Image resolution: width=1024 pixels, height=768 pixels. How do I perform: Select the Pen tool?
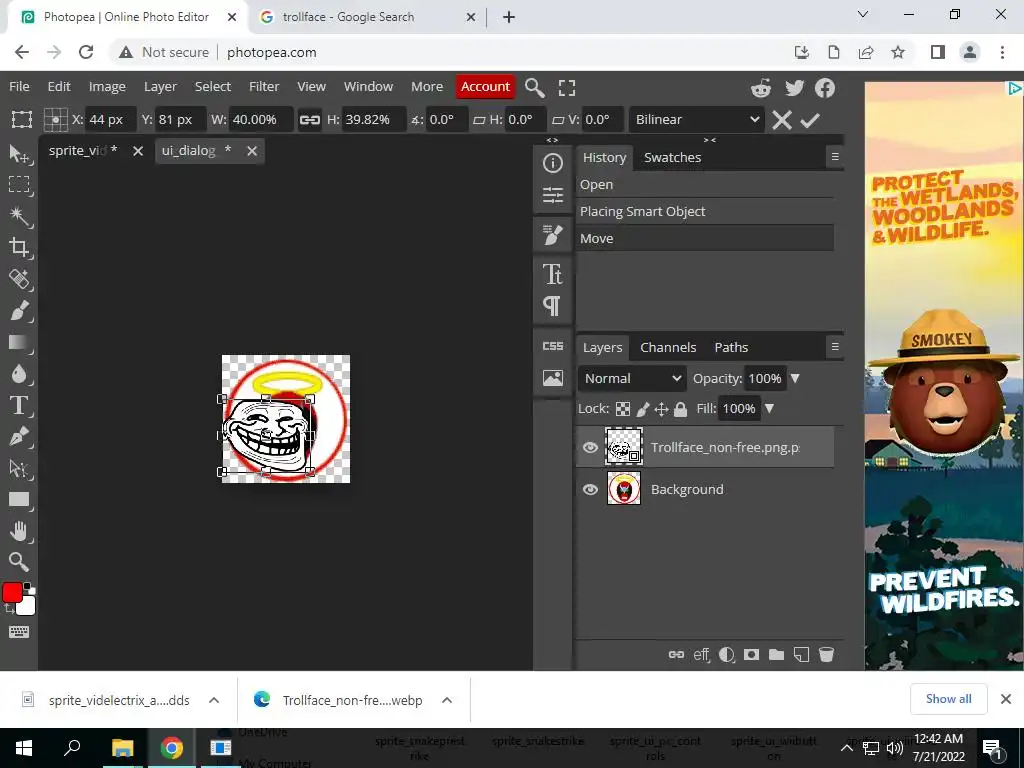click(x=19, y=436)
